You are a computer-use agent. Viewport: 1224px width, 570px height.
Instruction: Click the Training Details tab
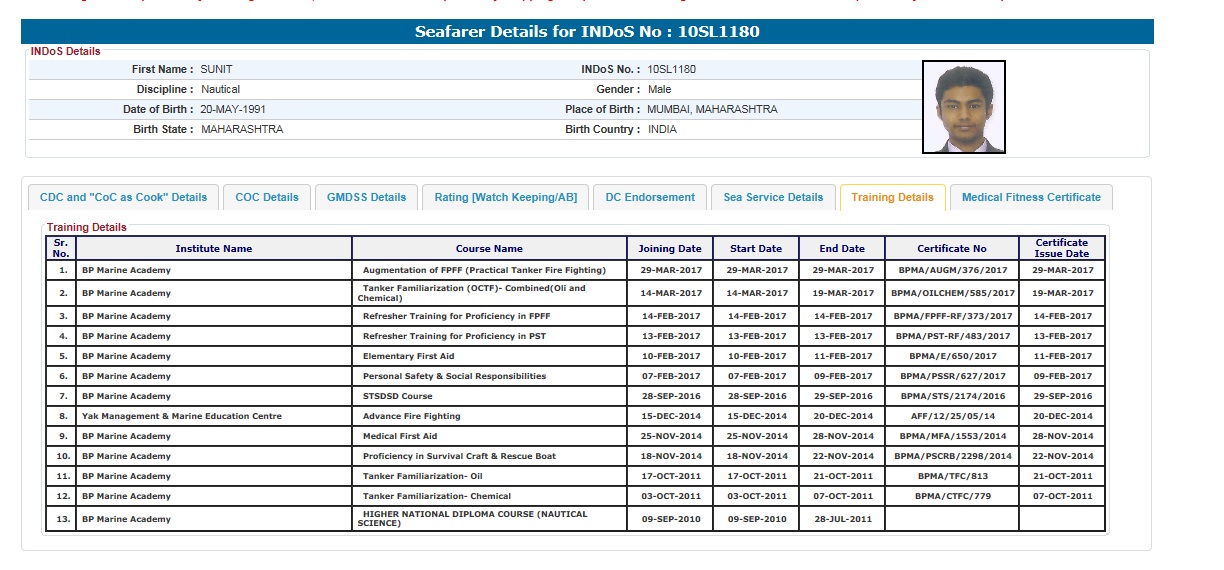click(x=892, y=198)
